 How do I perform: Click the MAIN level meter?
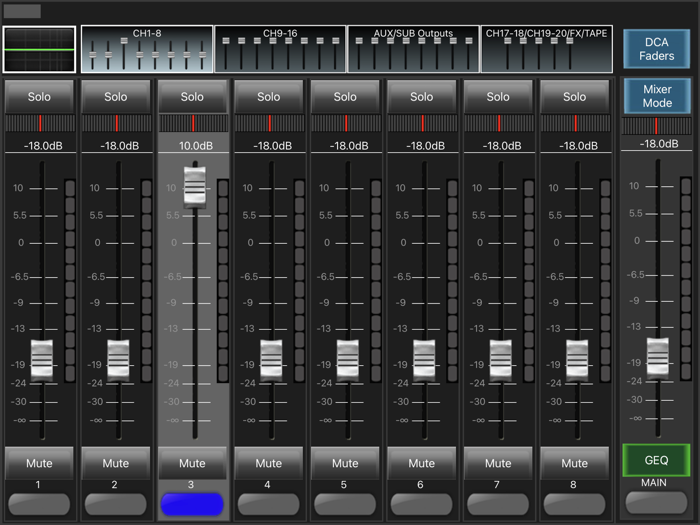pyautogui.click(x=686, y=279)
